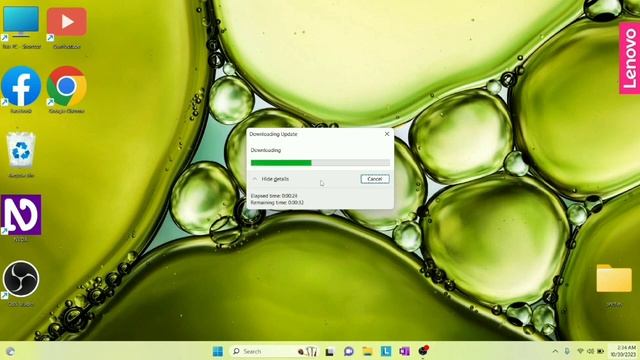The width and height of the screenshot is (640, 360).
Task: Cancel the update download
Action: click(x=375, y=179)
